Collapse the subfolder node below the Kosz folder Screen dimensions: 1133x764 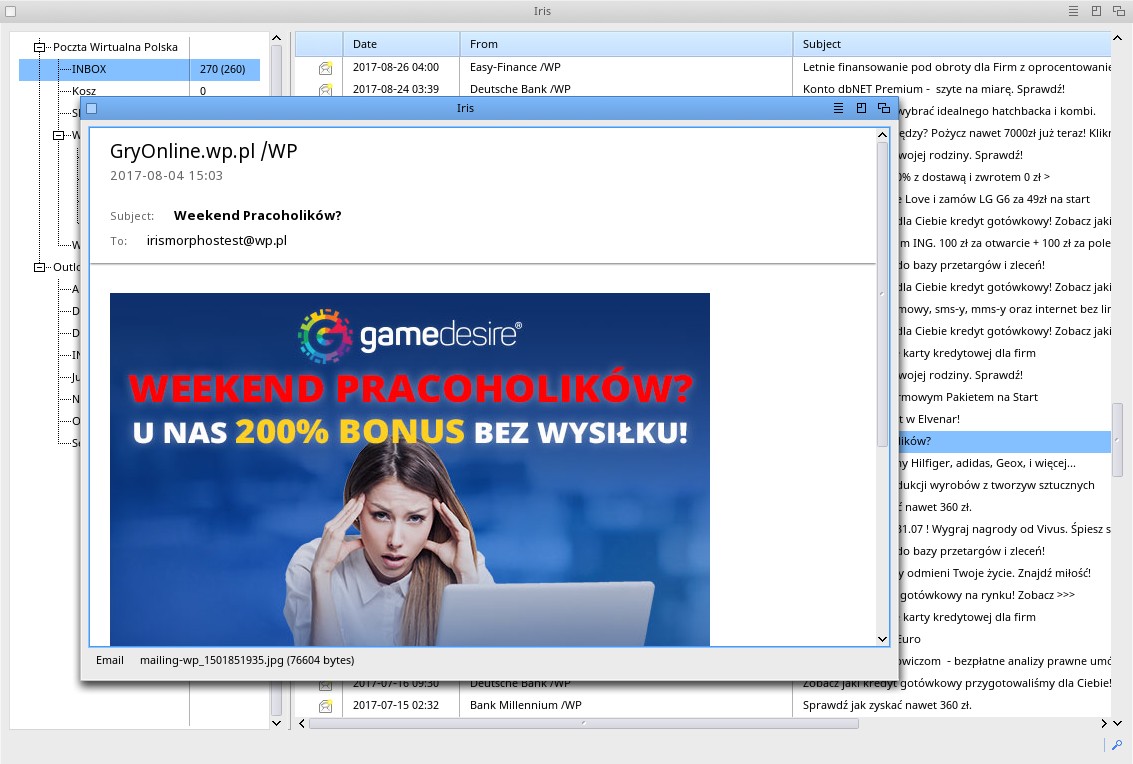tap(59, 135)
